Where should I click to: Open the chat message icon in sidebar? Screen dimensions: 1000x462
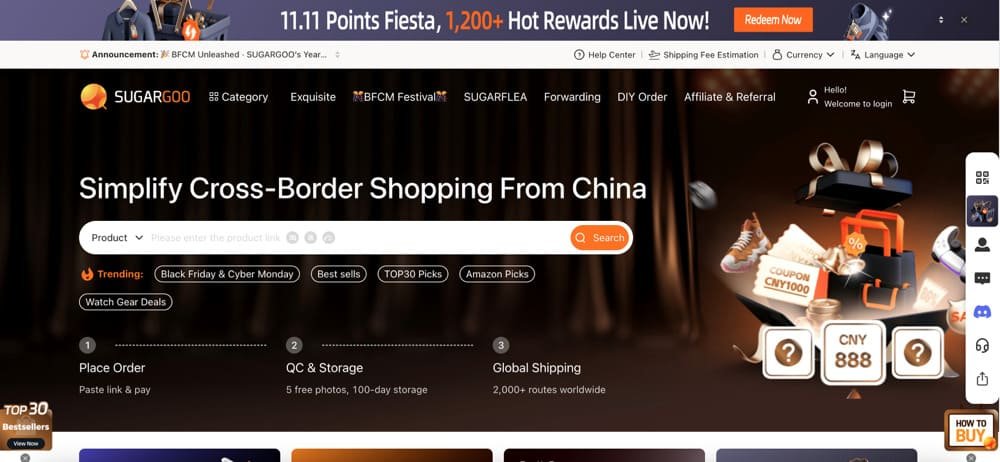pos(982,278)
